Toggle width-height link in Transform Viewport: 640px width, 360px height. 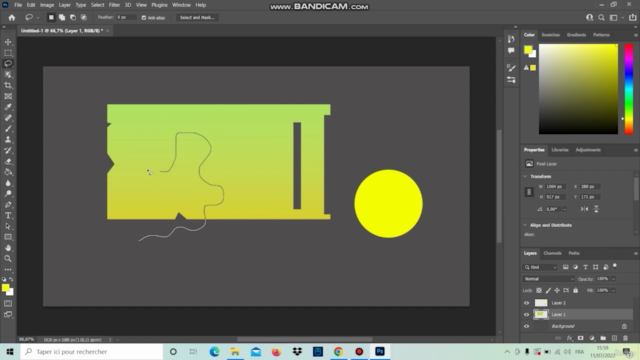529,192
